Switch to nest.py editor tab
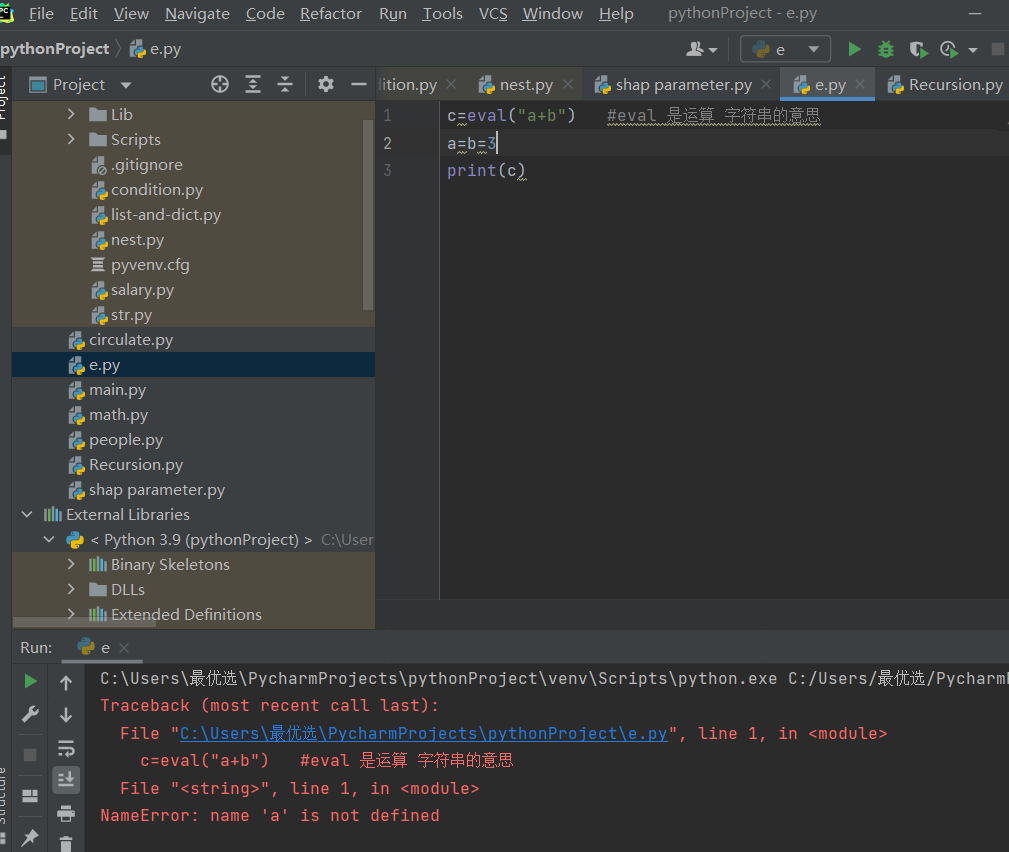This screenshot has height=852, width=1009. (526, 84)
